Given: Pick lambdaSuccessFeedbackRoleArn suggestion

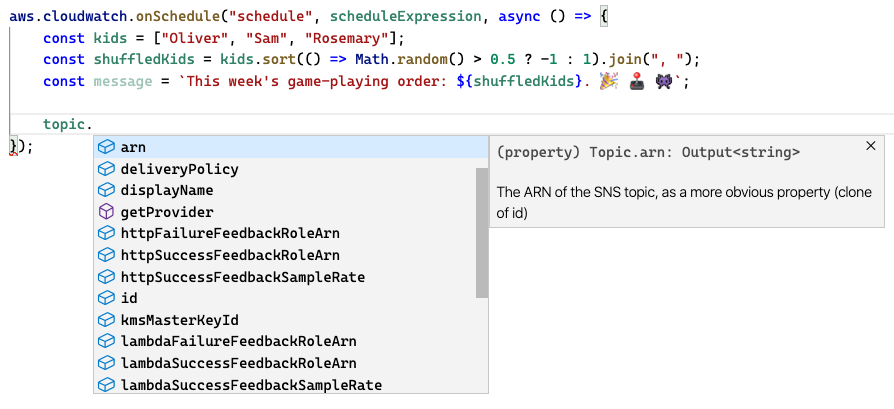Looking at the screenshot, I should tap(291, 363).
